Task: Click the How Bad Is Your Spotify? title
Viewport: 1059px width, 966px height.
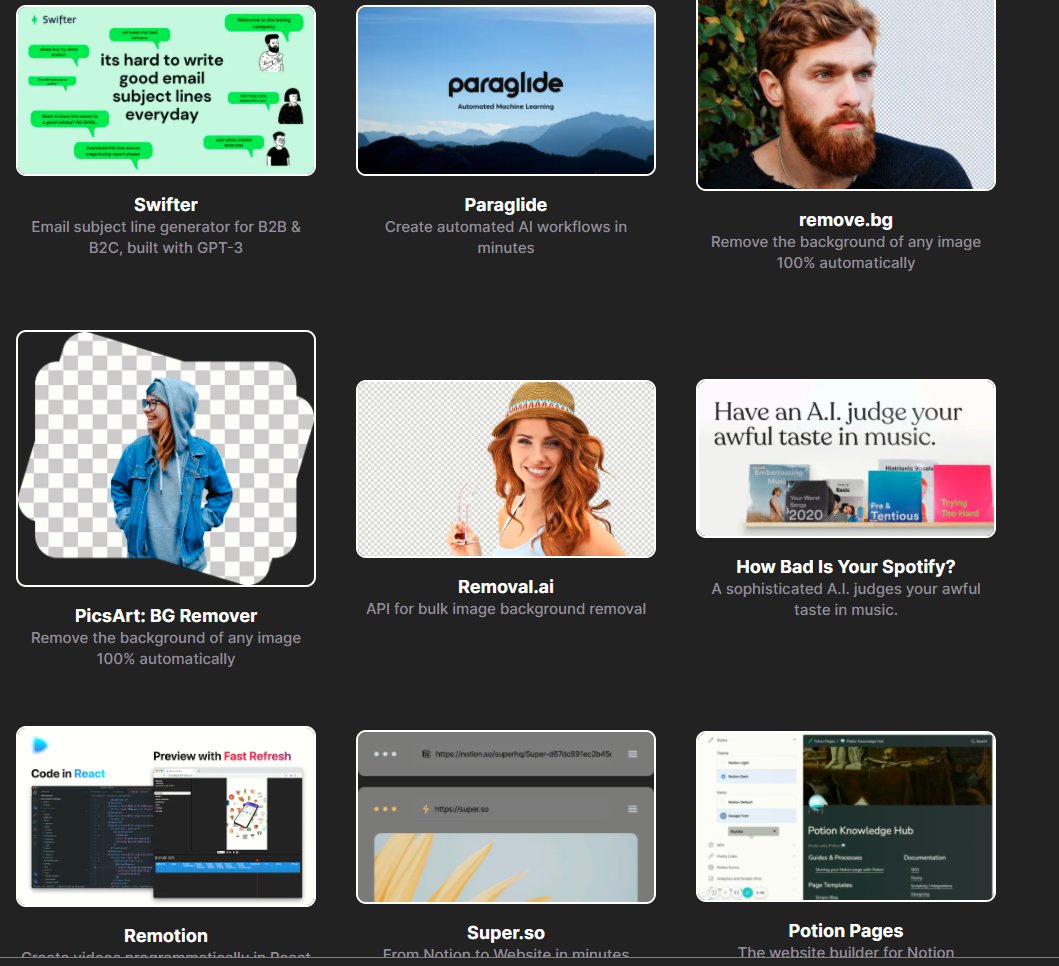Action: tap(846, 567)
